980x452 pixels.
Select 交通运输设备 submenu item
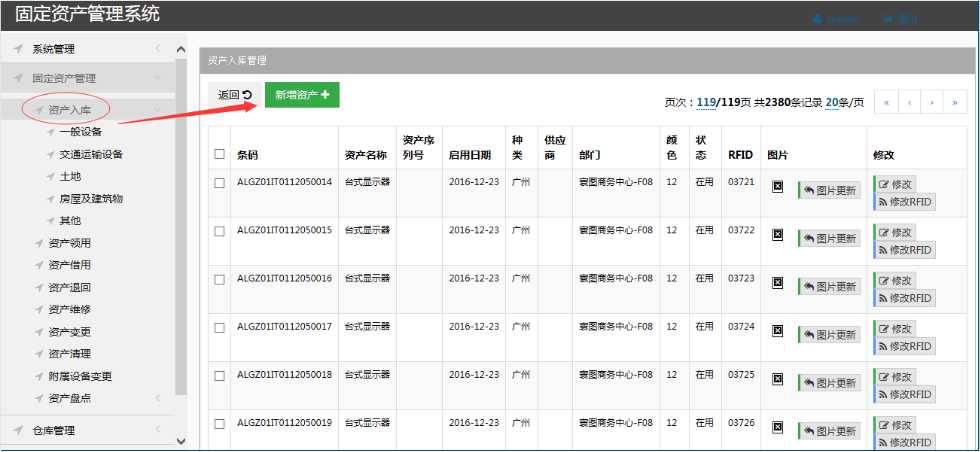click(91, 155)
